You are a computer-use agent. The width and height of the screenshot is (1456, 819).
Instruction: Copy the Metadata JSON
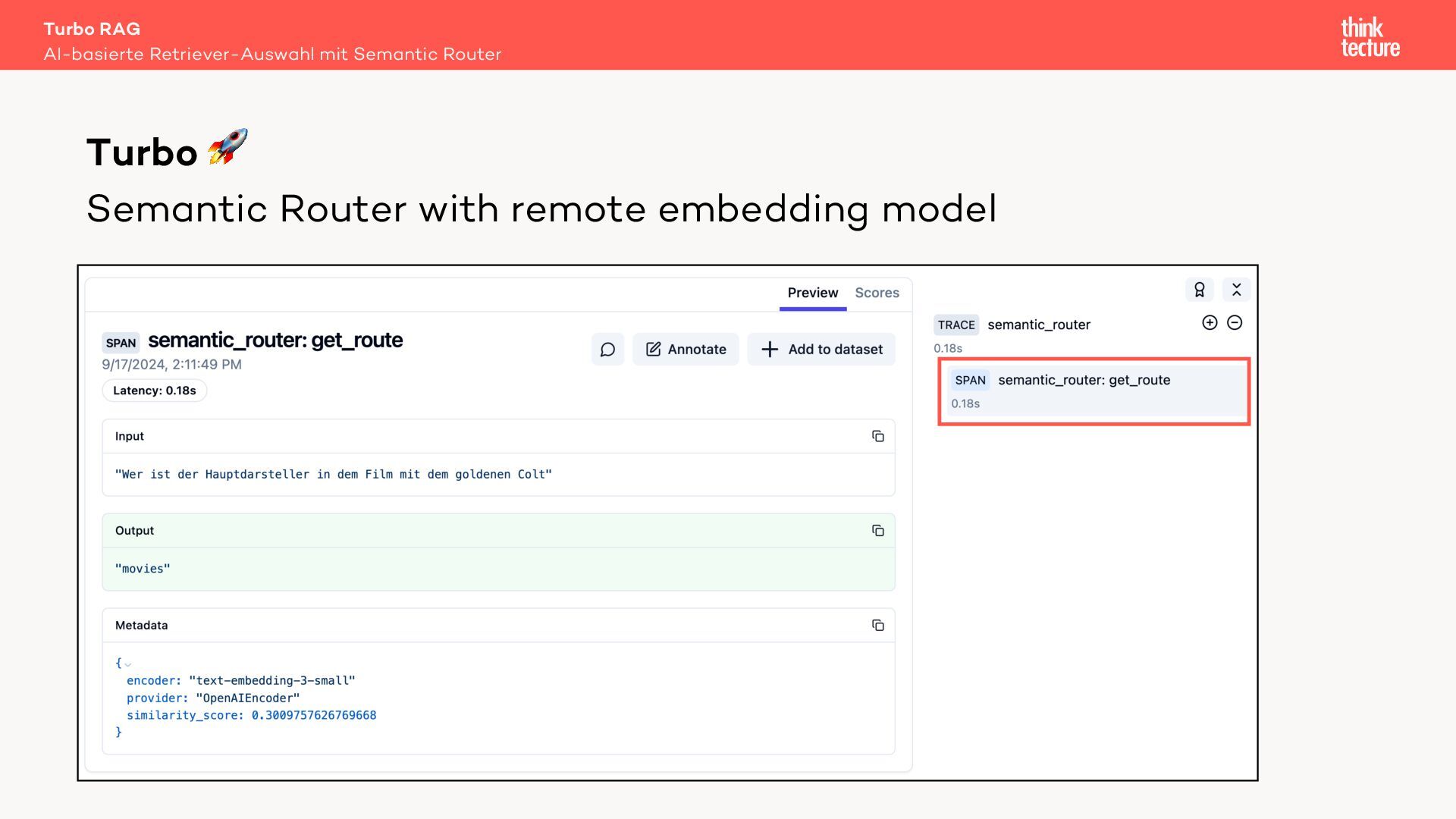click(x=877, y=626)
